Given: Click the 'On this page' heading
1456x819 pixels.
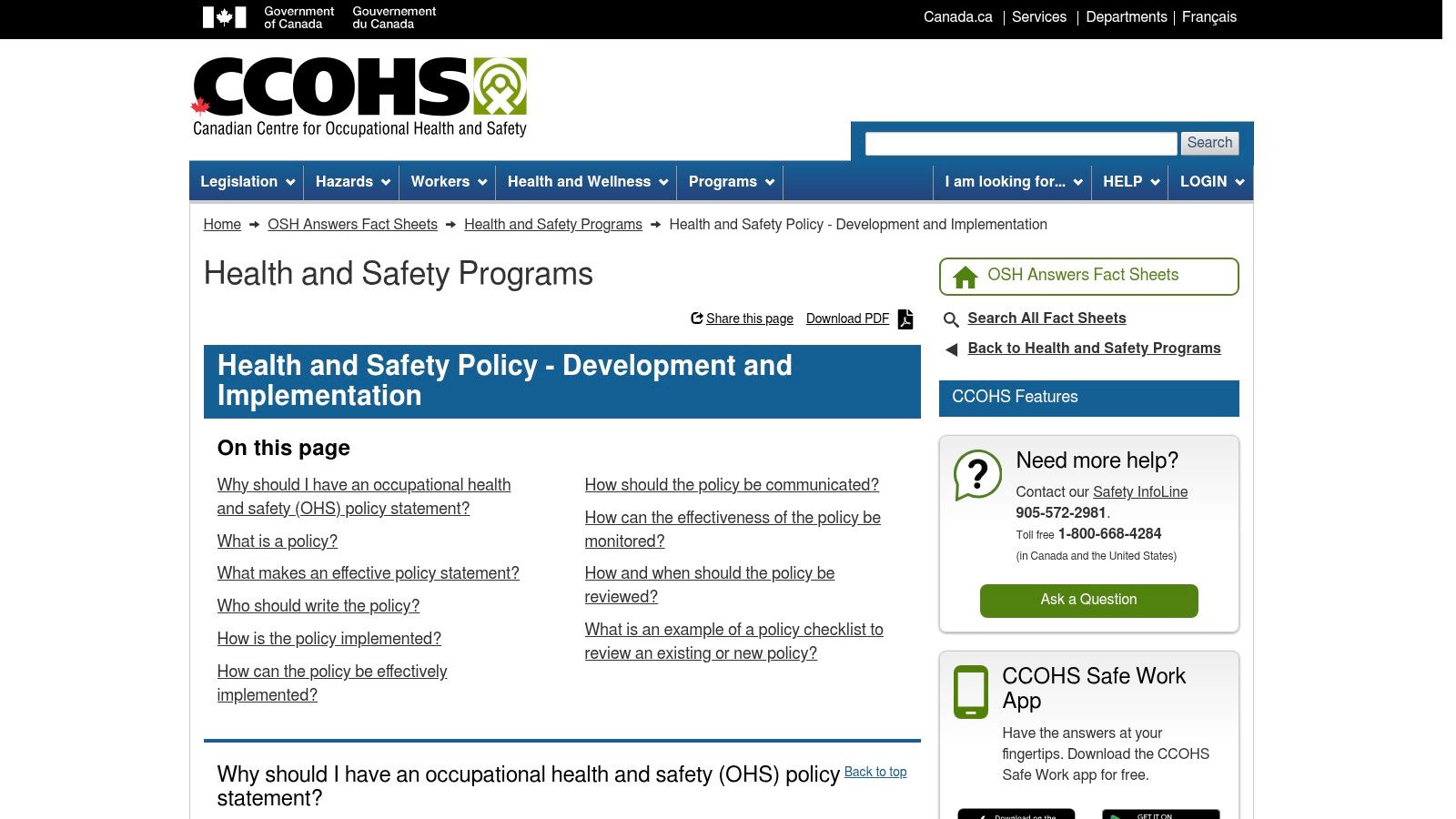Looking at the screenshot, I should [284, 448].
